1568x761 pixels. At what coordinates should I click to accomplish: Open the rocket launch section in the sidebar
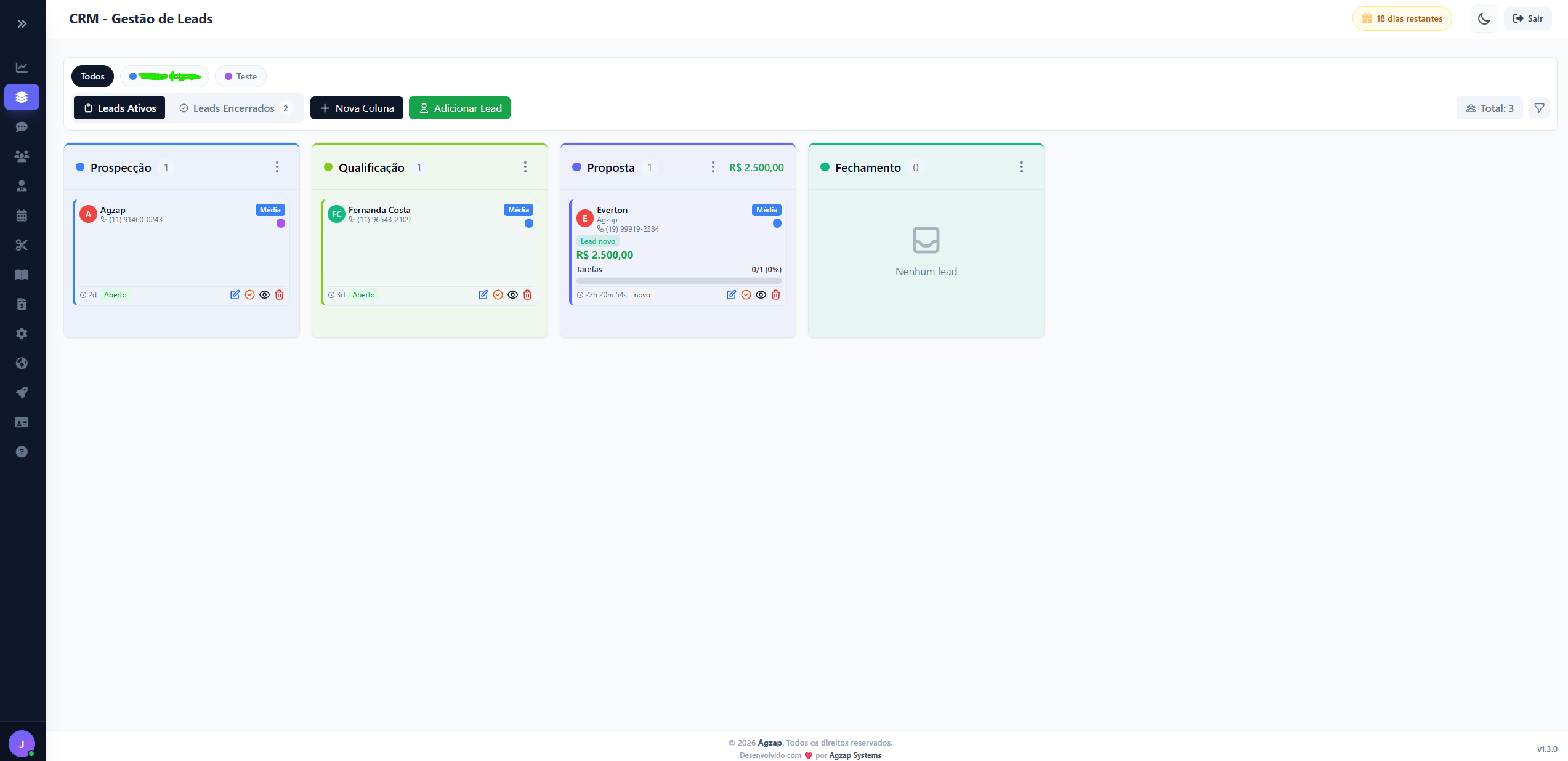point(22,392)
